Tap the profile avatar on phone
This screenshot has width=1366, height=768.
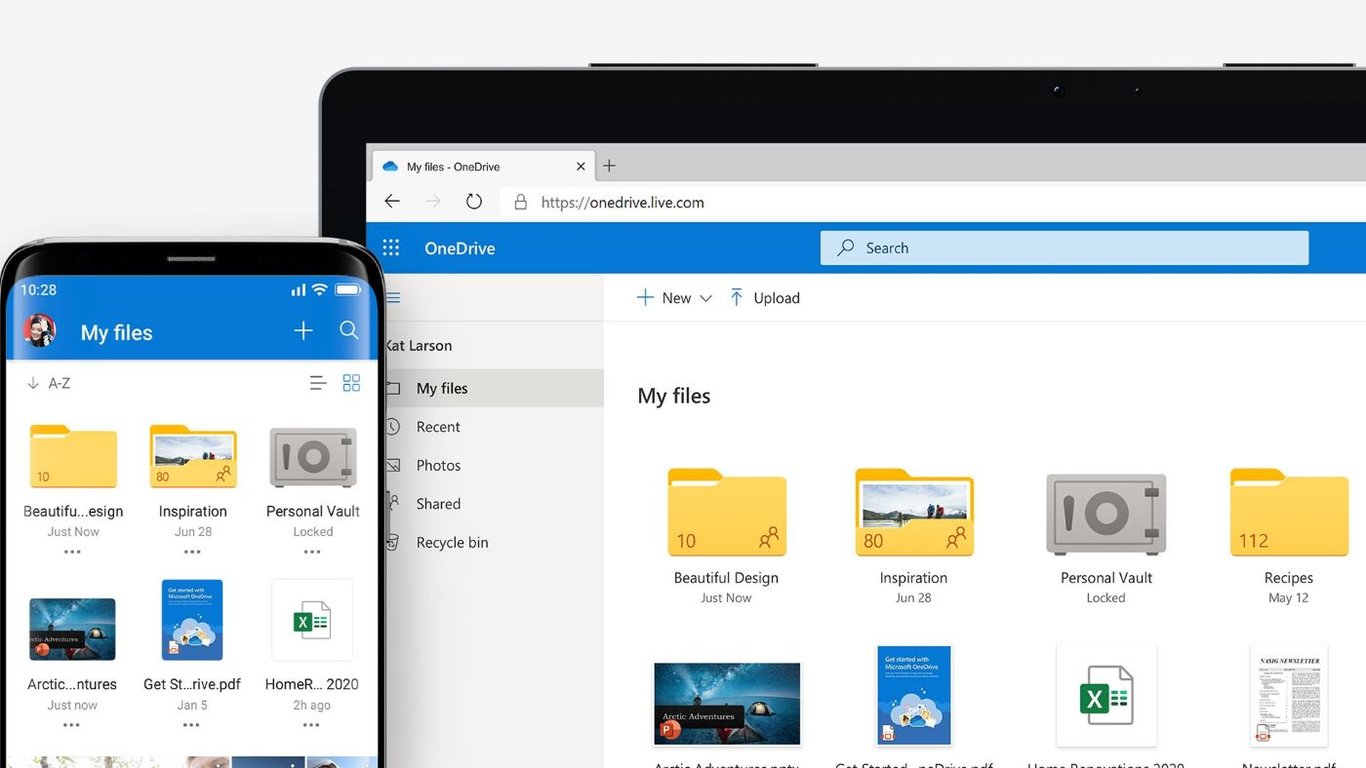tap(40, 331)
